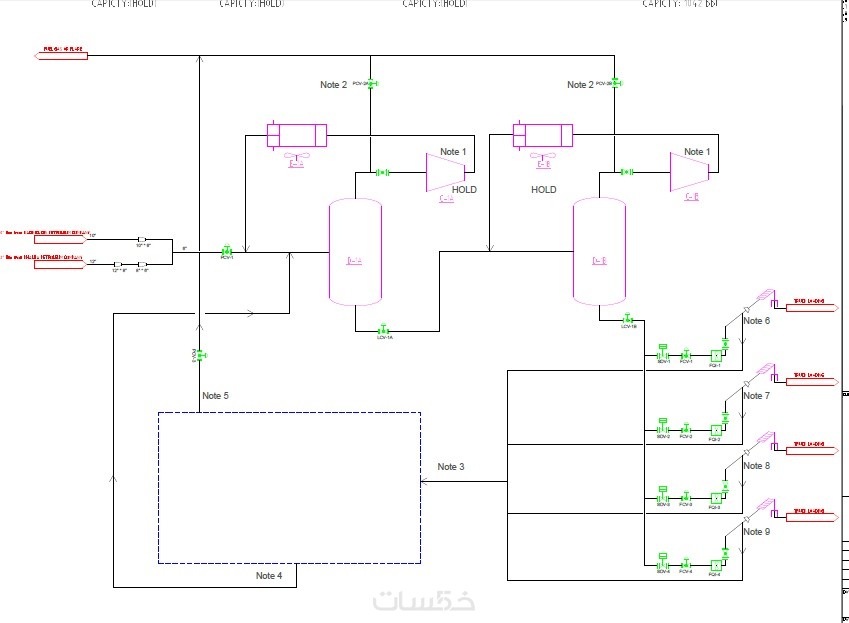Click the FQI-4 flow meter box

716,566
